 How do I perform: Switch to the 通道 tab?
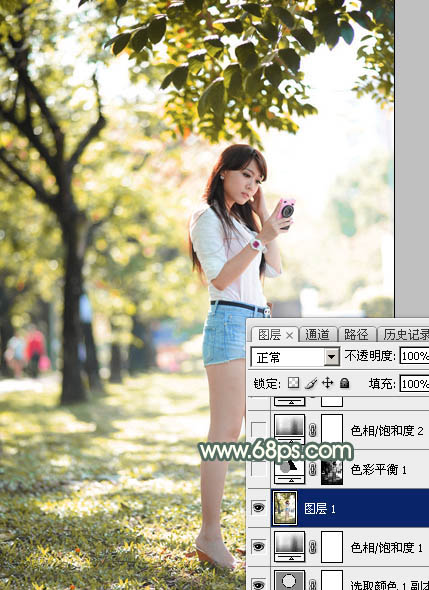pyautogui.click(x=317, y=335)
